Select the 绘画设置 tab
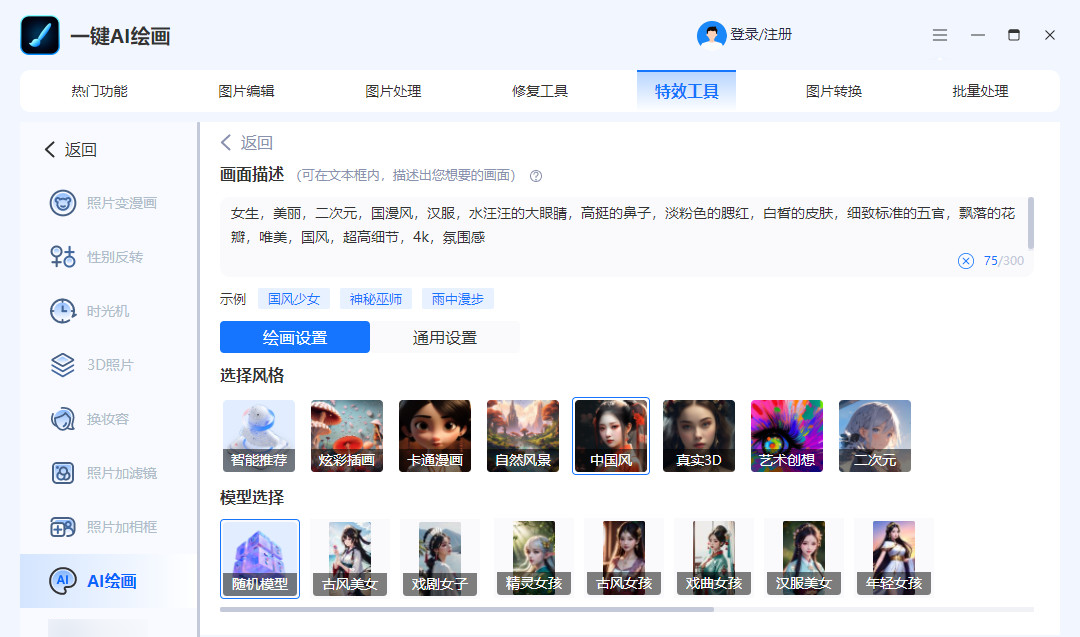 tap(295, 337)
